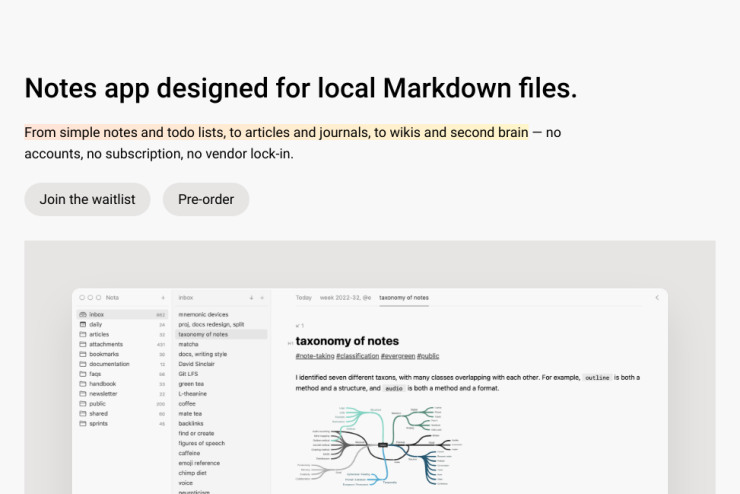Open the #note-taking tag link
740x494 pixels.
click(x=315, y=356)
